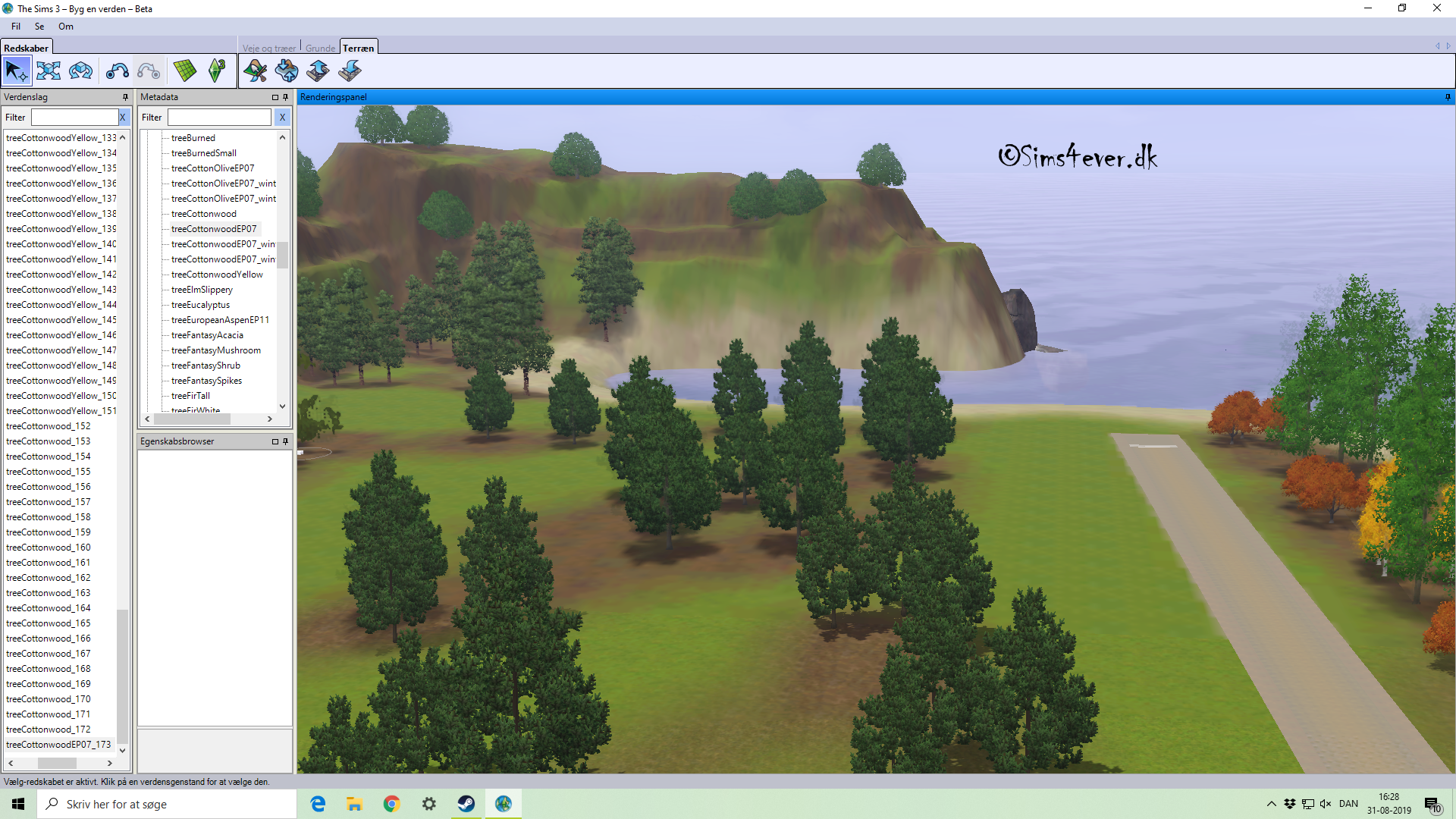Select the arrow selection tool
1456x819 pixels.
coord(16,71)
